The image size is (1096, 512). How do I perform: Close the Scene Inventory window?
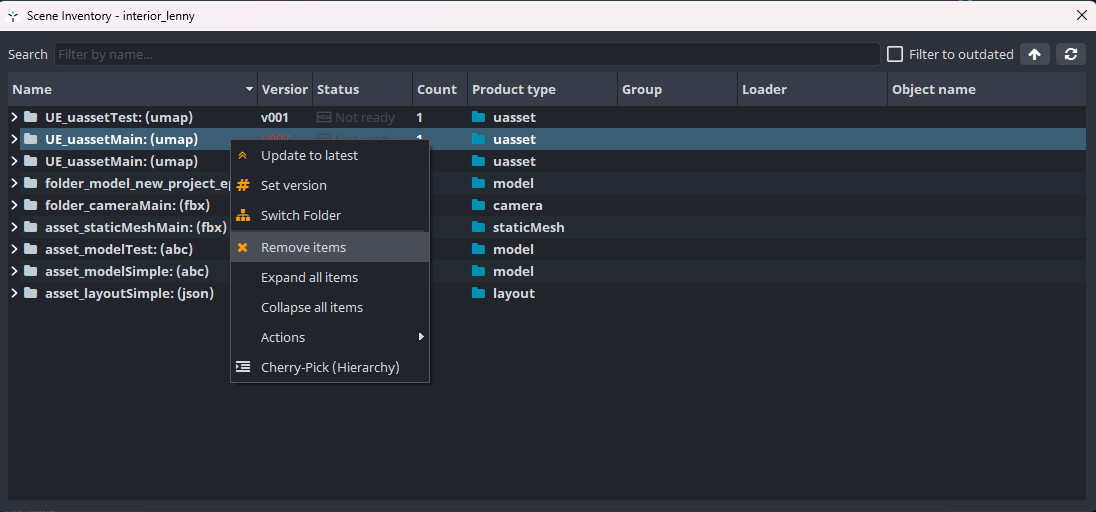[1081, 15]
